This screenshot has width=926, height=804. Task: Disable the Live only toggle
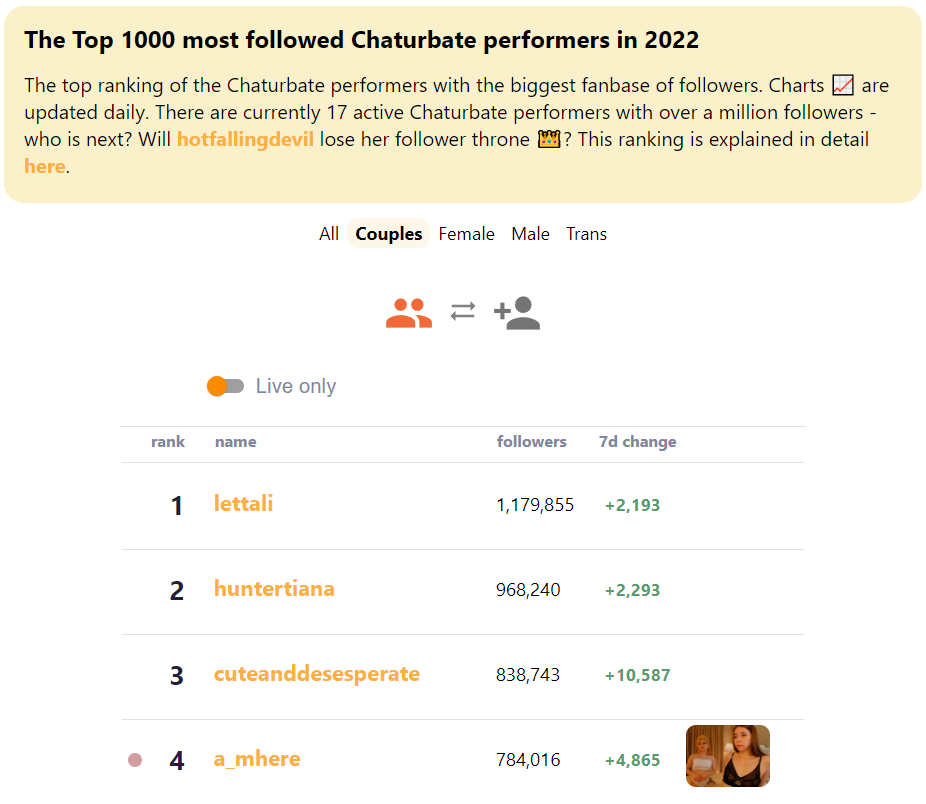[225, 385]
